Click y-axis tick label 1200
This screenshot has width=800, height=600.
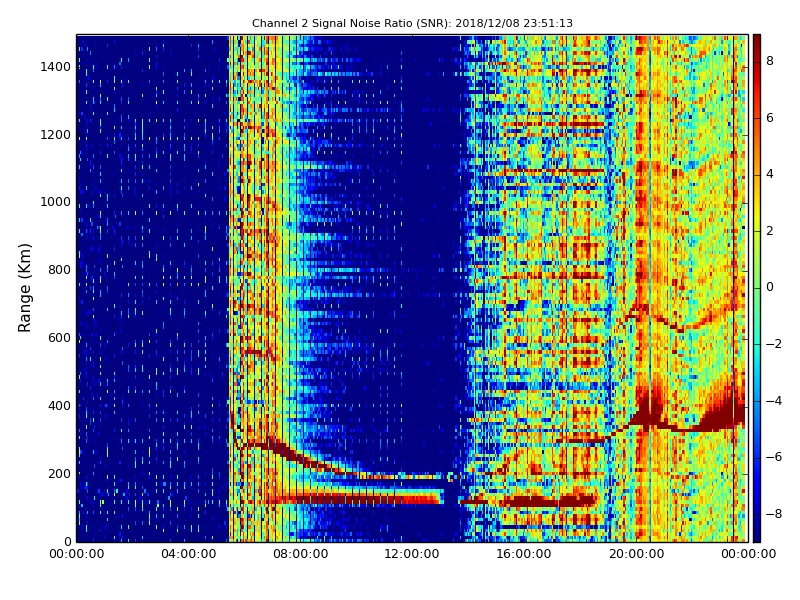[x=56, y=135]
